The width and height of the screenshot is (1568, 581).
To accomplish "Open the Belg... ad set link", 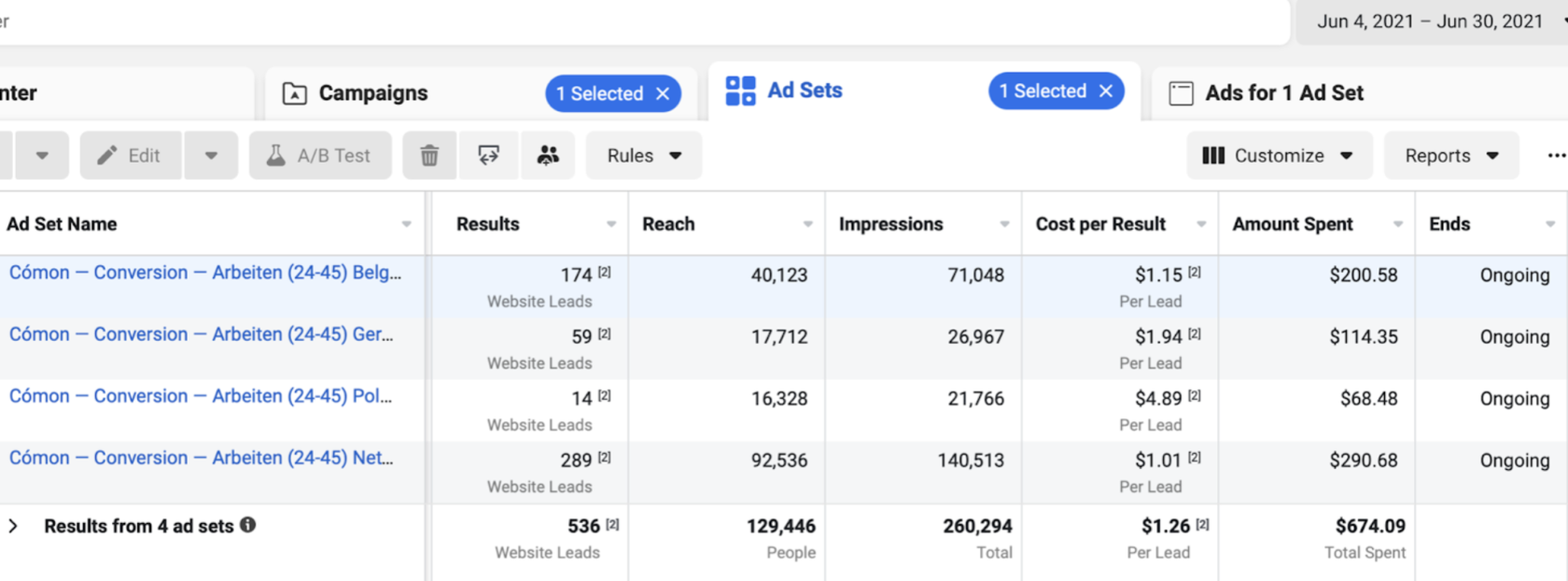I will 205,273.
